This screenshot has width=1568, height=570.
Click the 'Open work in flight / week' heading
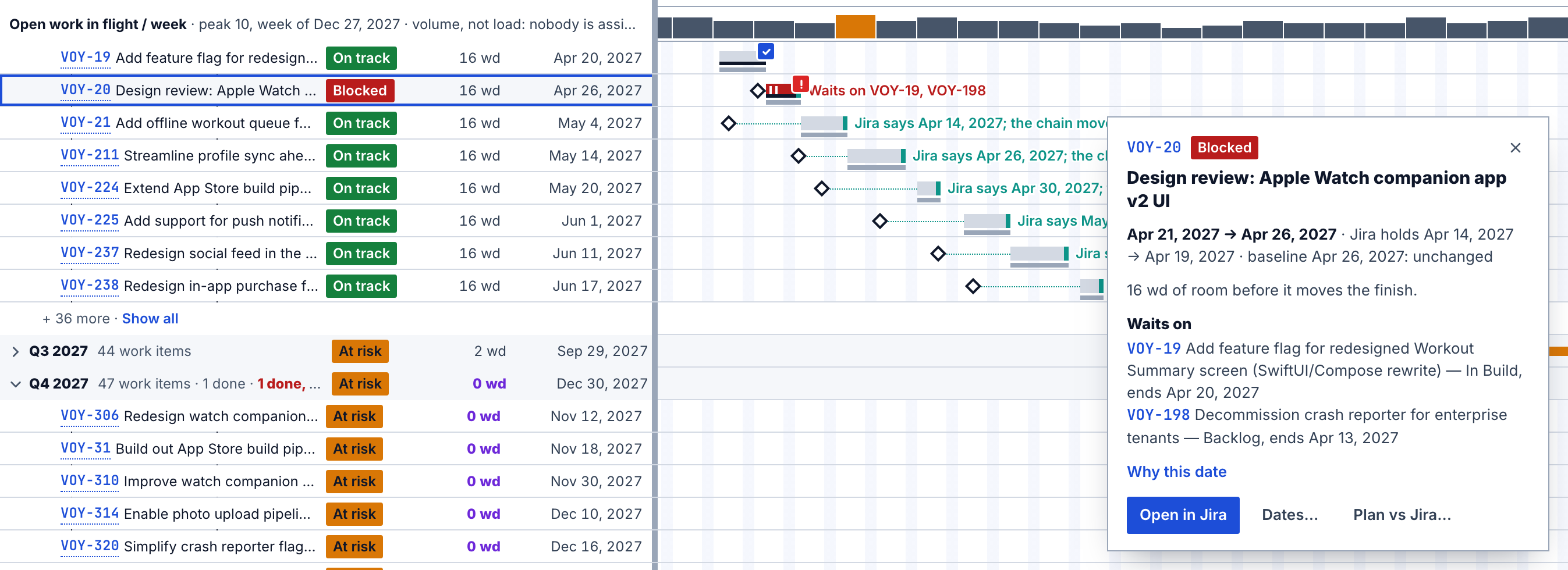[97, 24]
